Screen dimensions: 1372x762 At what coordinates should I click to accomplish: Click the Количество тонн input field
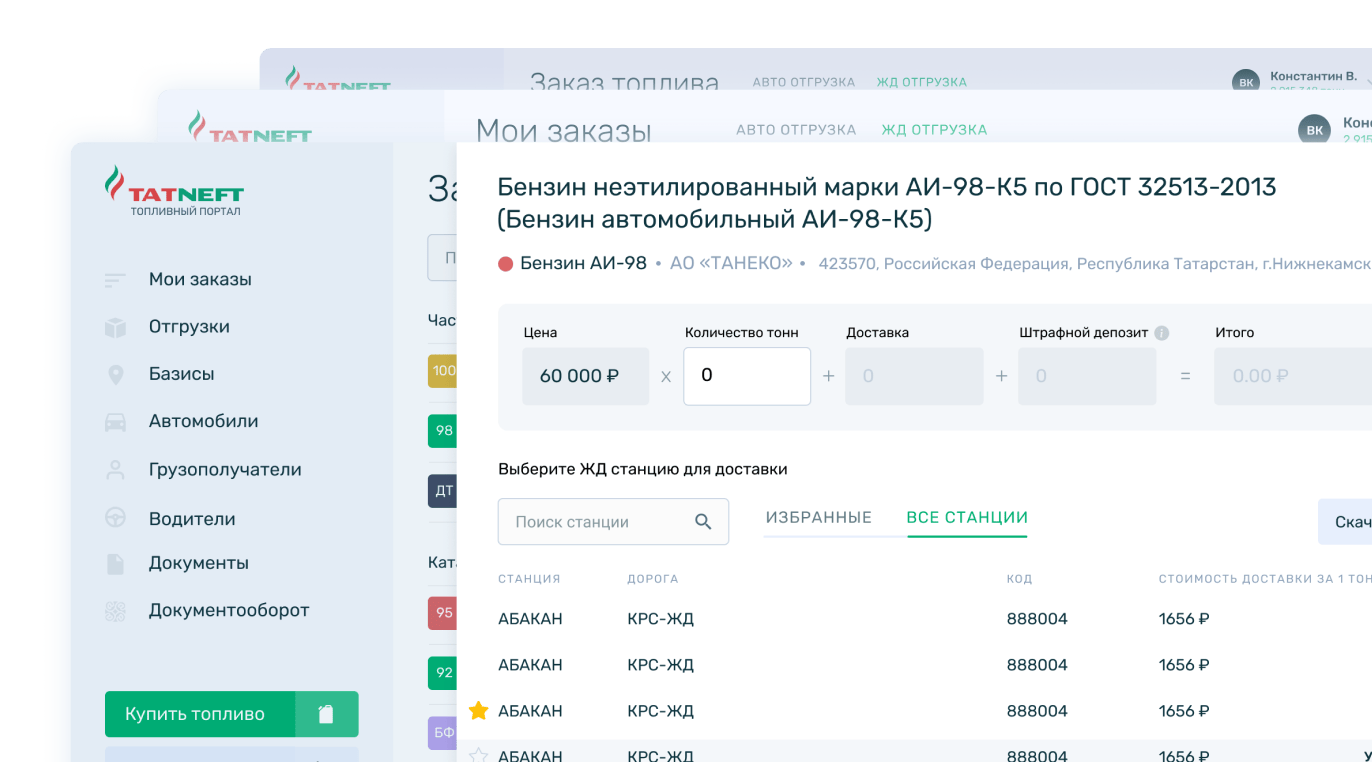(746, 376)
